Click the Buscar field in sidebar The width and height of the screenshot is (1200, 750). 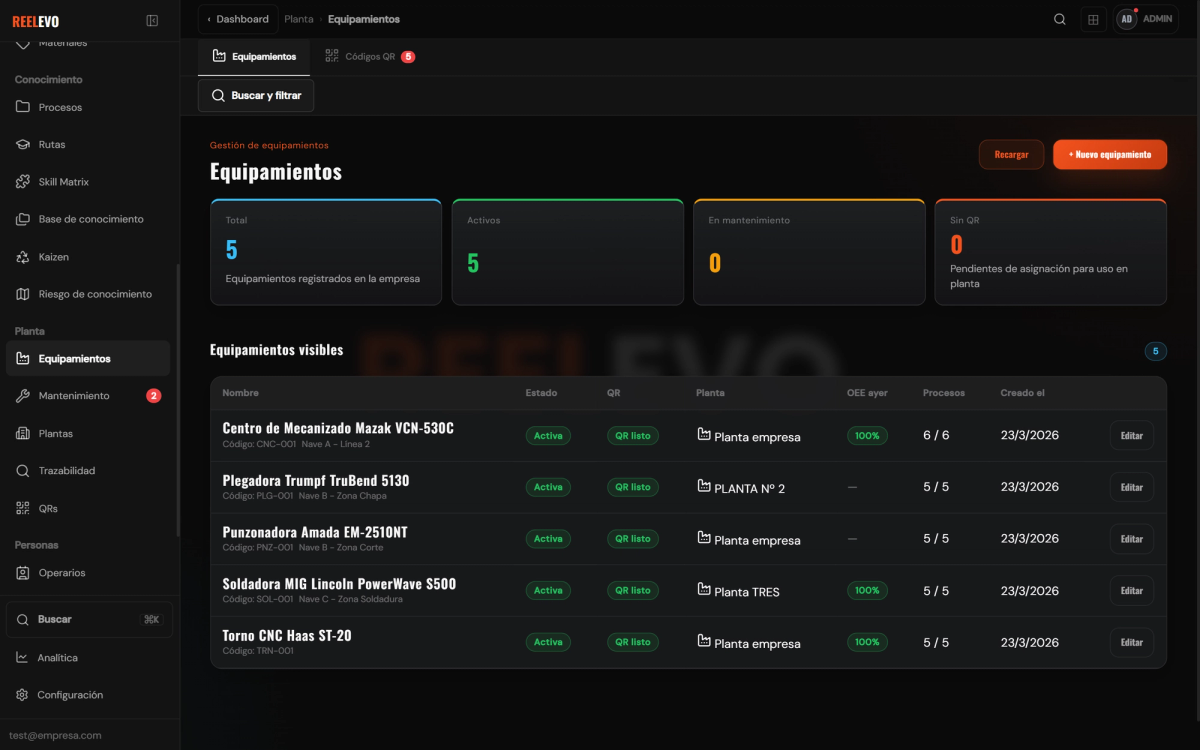pos(89,619)
